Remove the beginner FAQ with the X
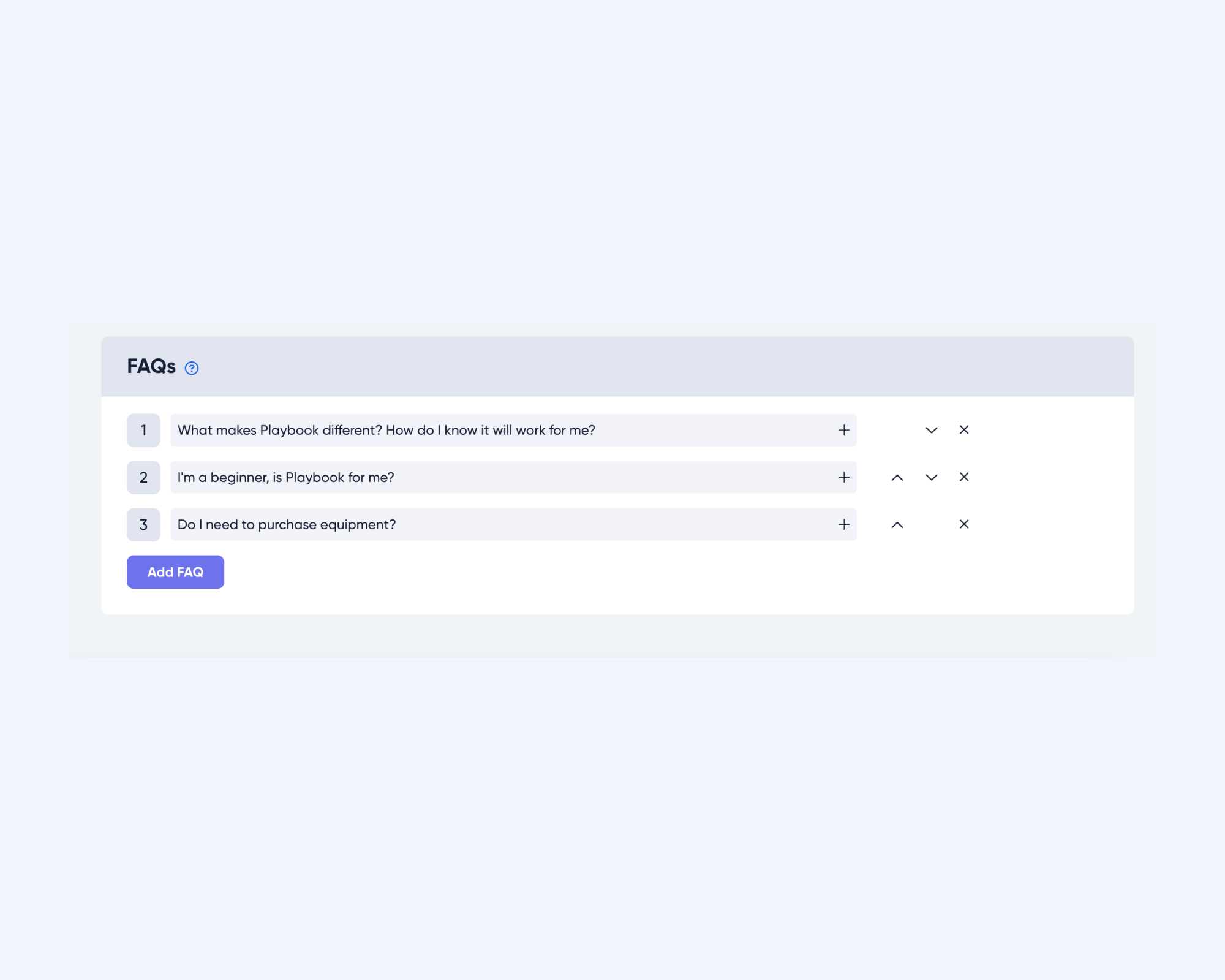1225x980 pixels. tap(964, 477)
